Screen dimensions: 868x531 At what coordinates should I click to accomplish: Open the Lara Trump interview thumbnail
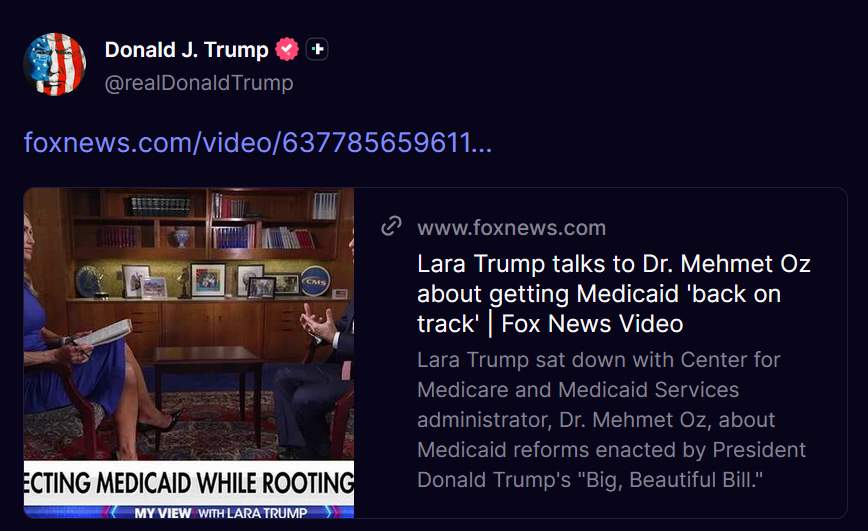pyautogui.click(x=189, y=353)
